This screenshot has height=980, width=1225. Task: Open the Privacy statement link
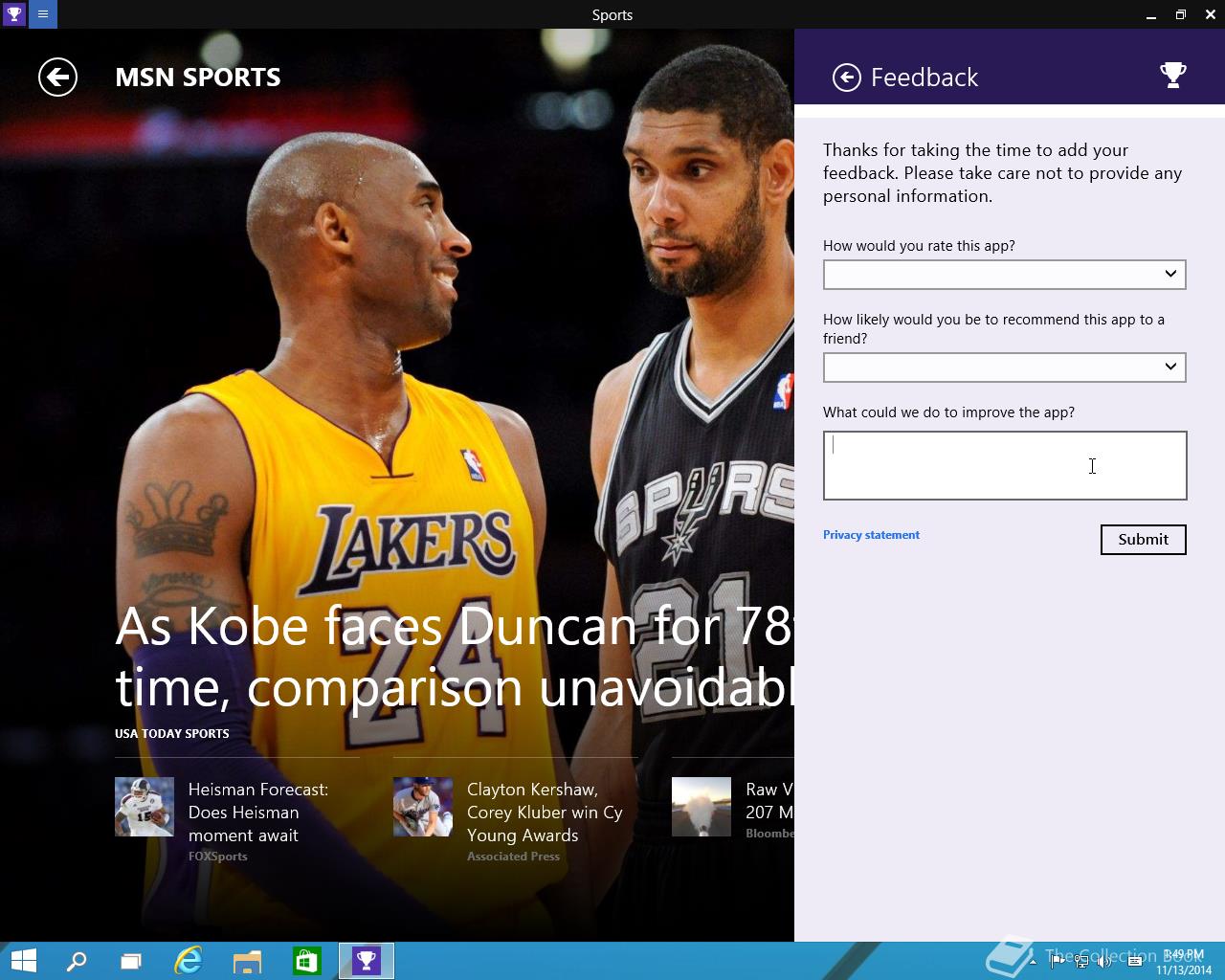click(871, 535)
